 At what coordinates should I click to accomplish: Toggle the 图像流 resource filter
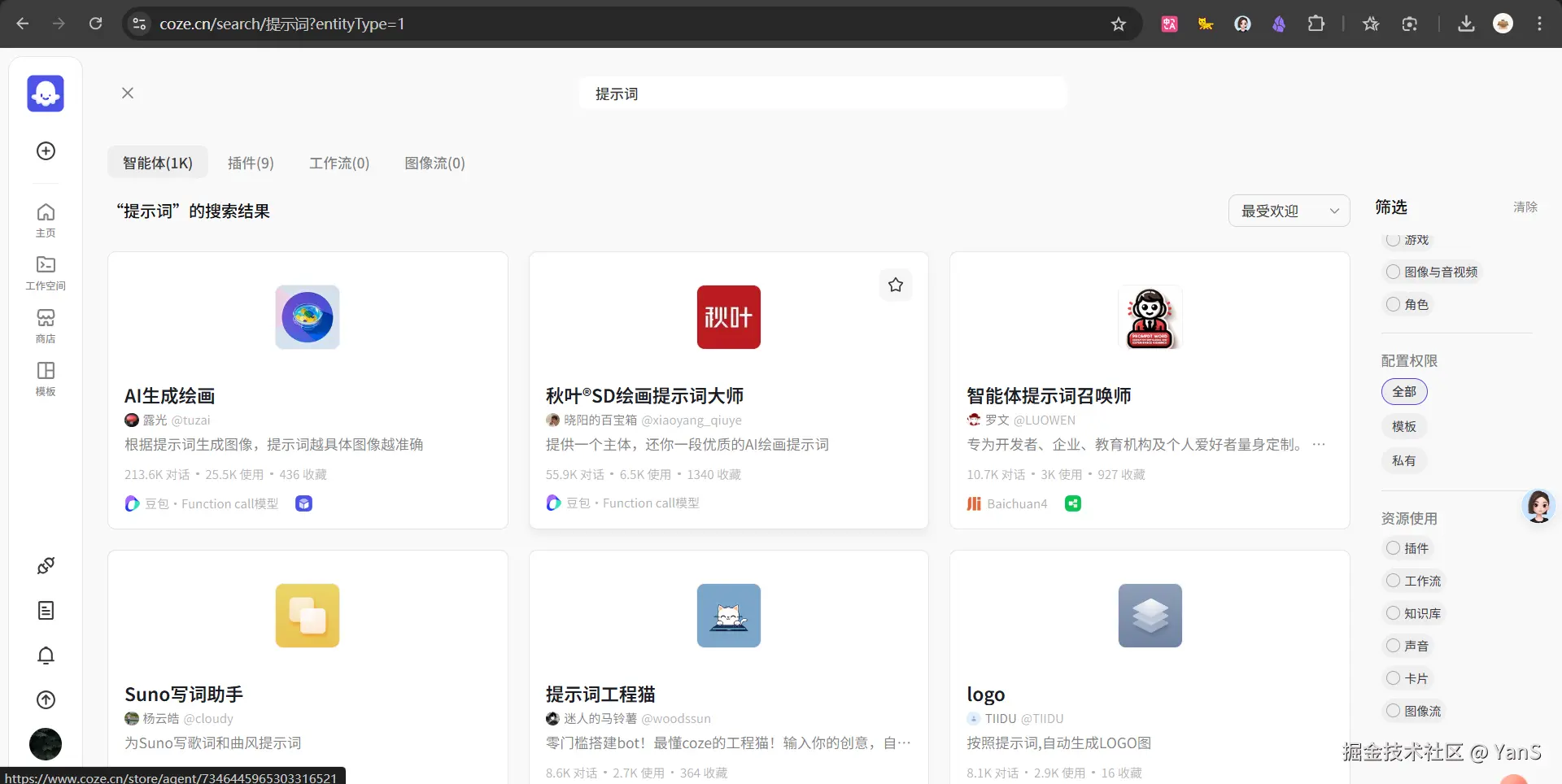click(x=1393, y=711)
